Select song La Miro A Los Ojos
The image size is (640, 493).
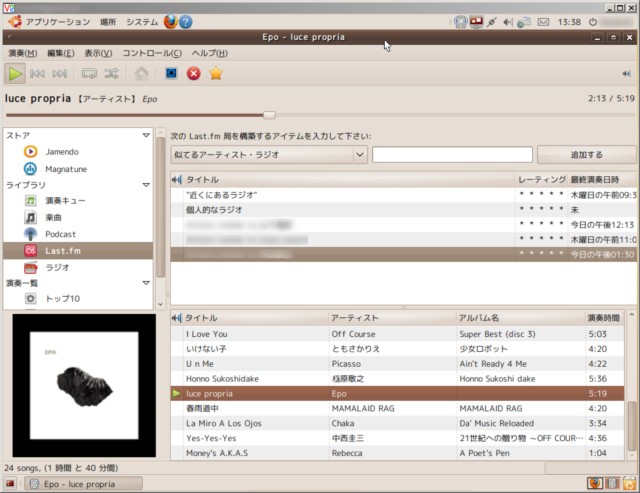[397, 423]
